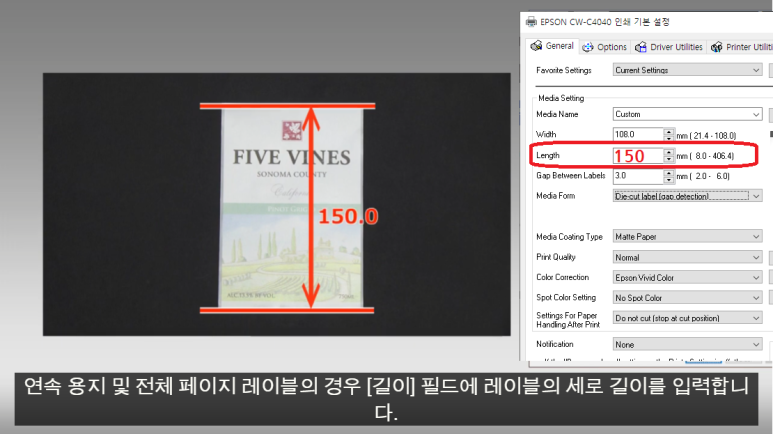
Task: Decrease Length with the down arrow
Action: [x=668, y=159]
